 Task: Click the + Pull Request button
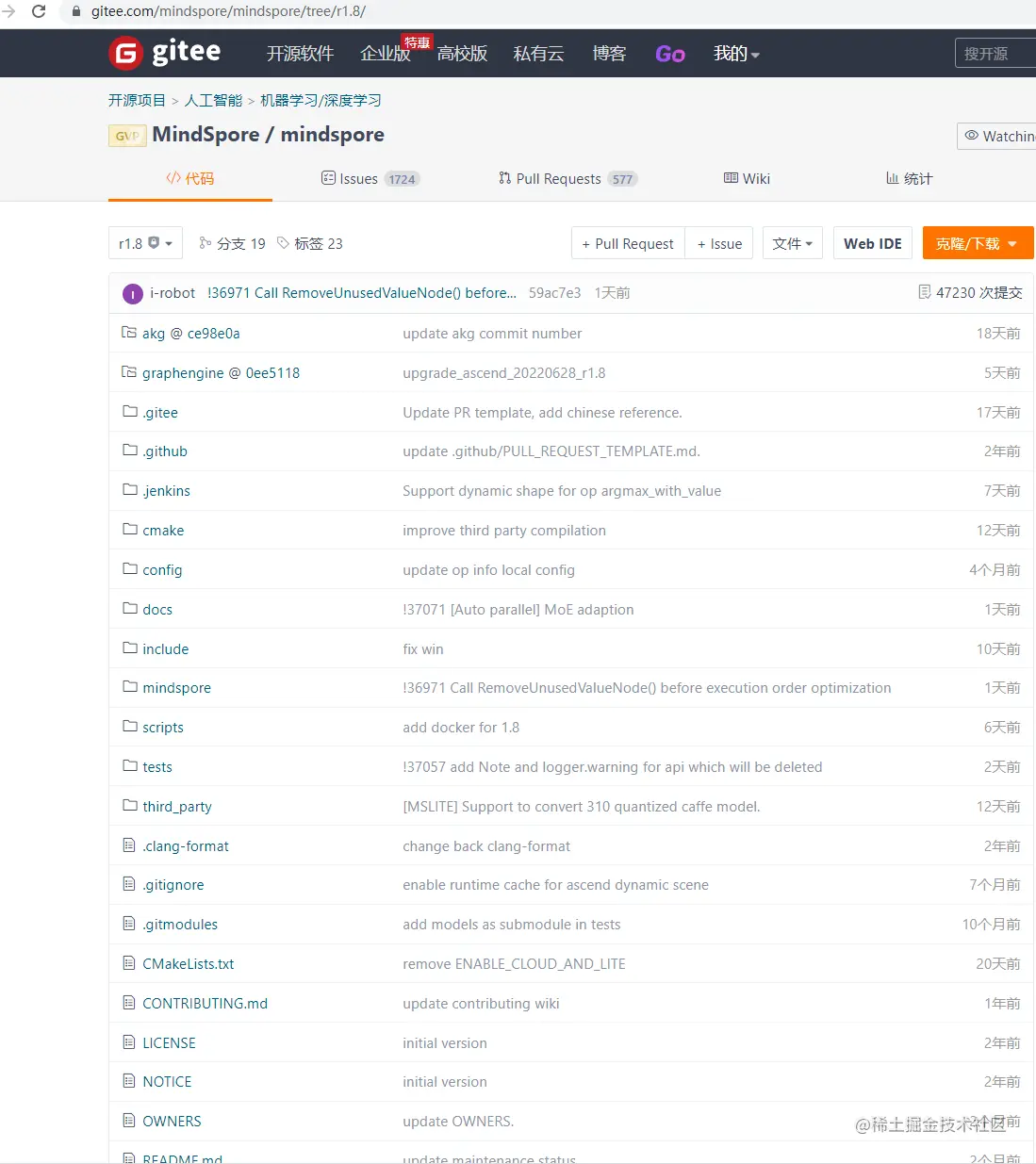628,243
